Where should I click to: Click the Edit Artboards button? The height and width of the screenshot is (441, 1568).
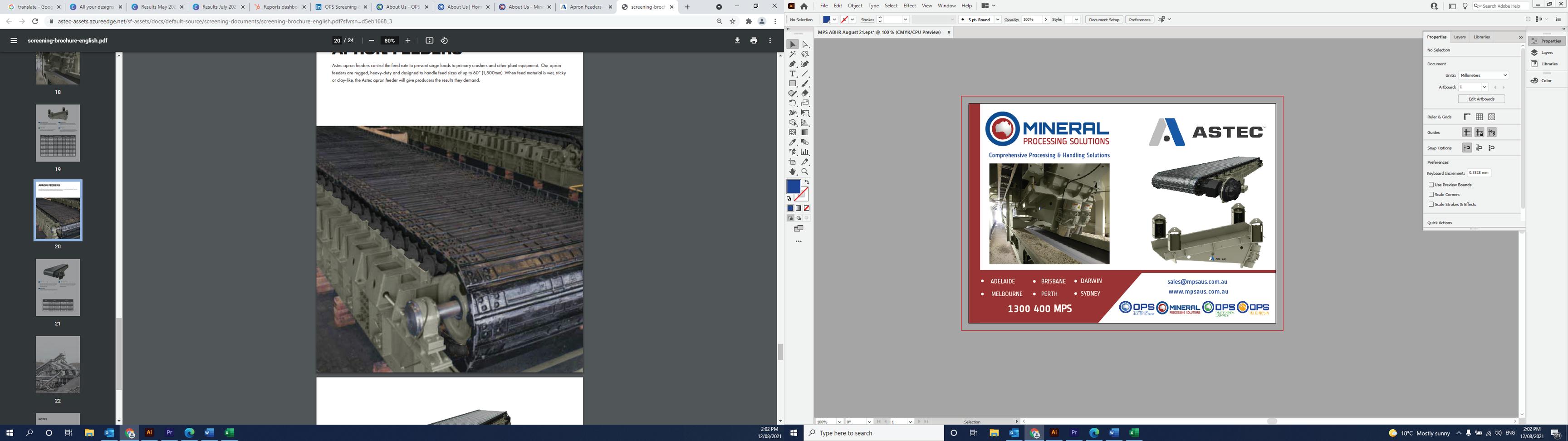pos(1481,98)
